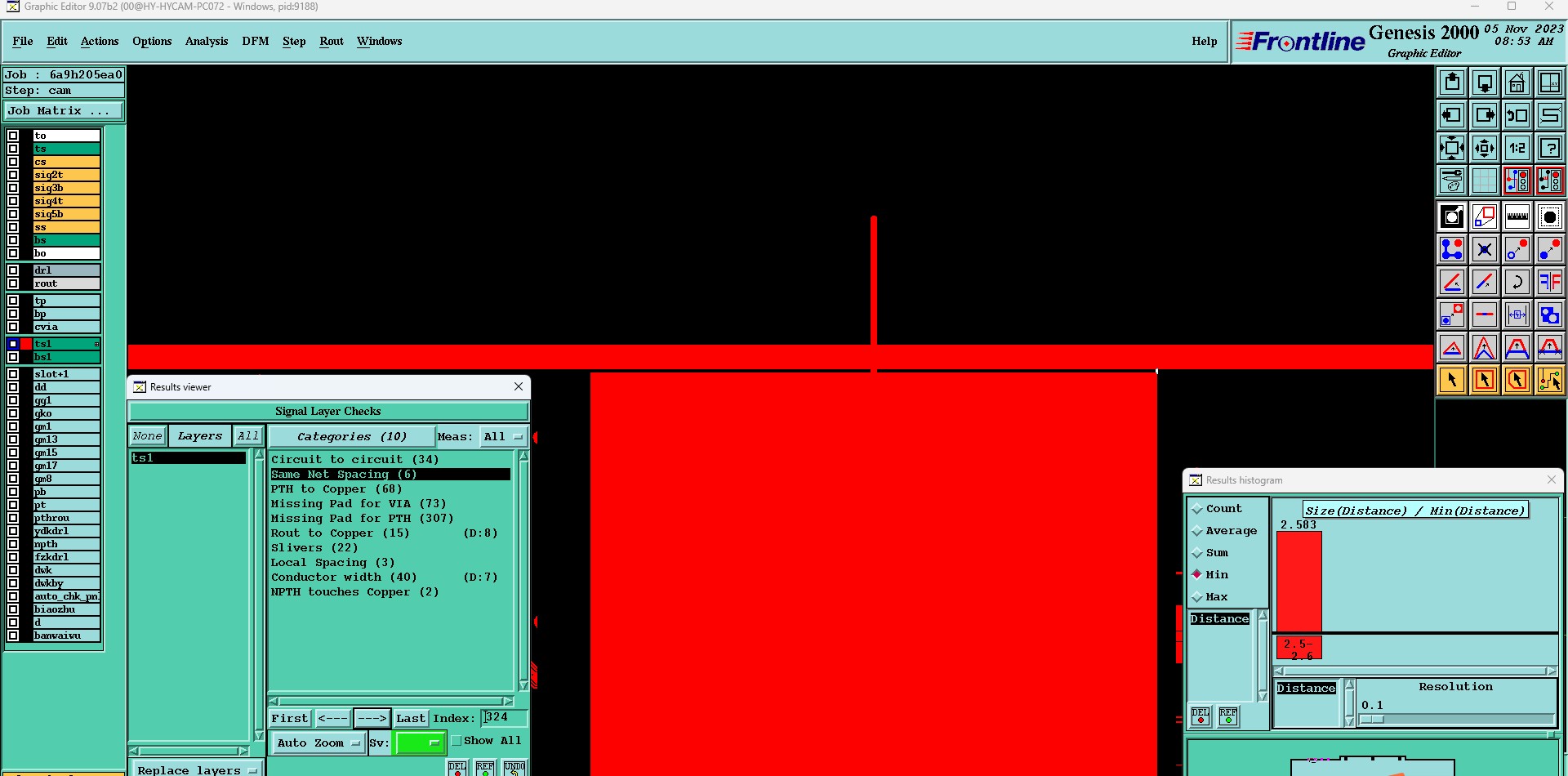Click the red histogram bar 2.583

[x=1298, y=581]
